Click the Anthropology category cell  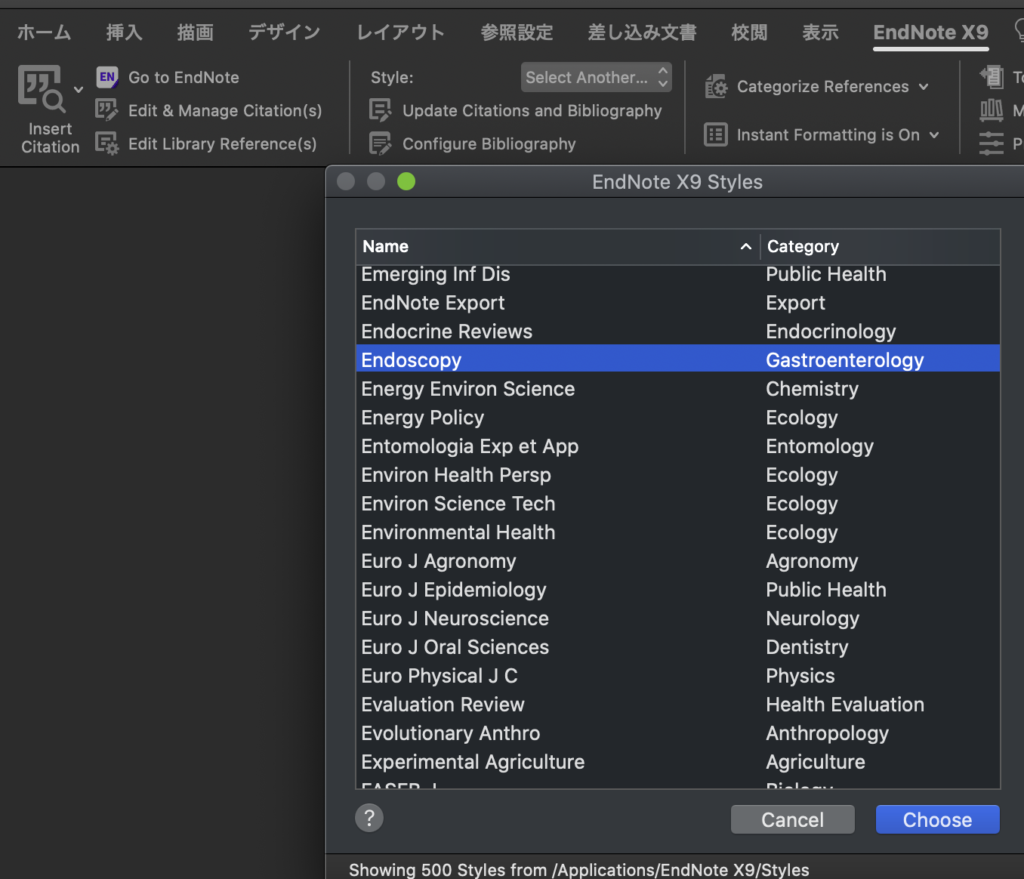(827, 734)
